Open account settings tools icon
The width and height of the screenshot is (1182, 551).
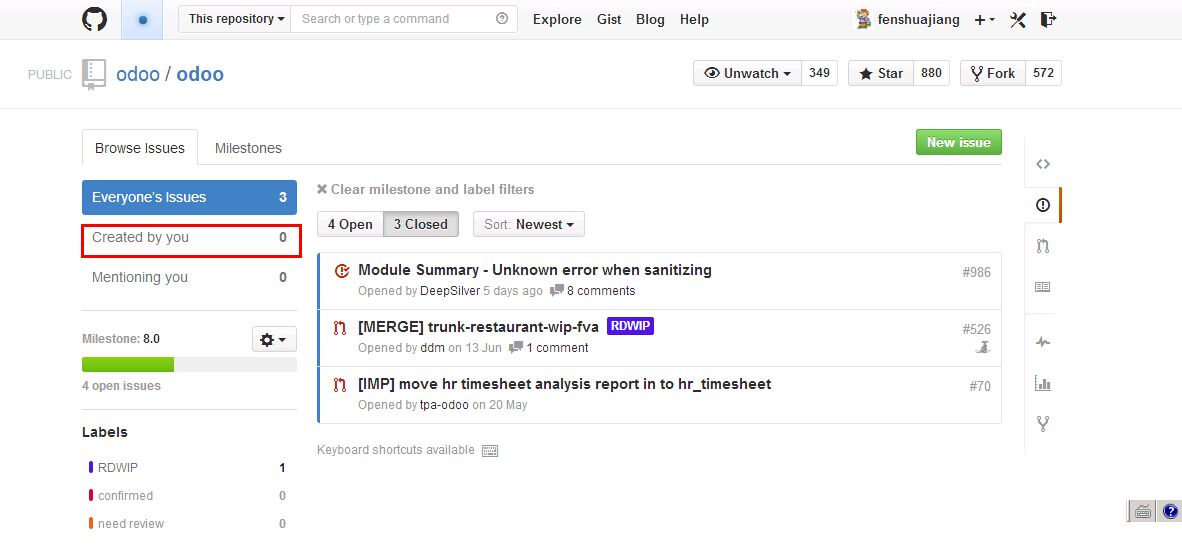pos(1018,20)
